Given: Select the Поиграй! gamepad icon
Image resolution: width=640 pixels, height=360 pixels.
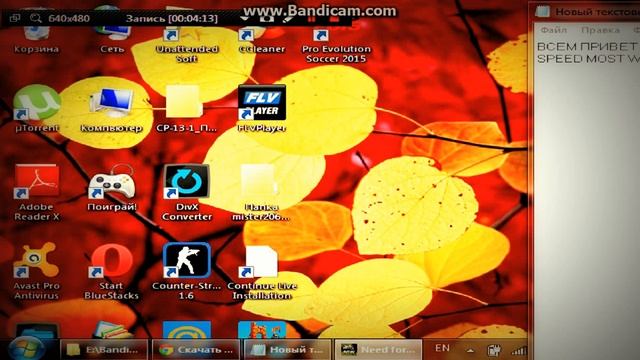Looking at the screenshot, I should [x=111, y=188].
